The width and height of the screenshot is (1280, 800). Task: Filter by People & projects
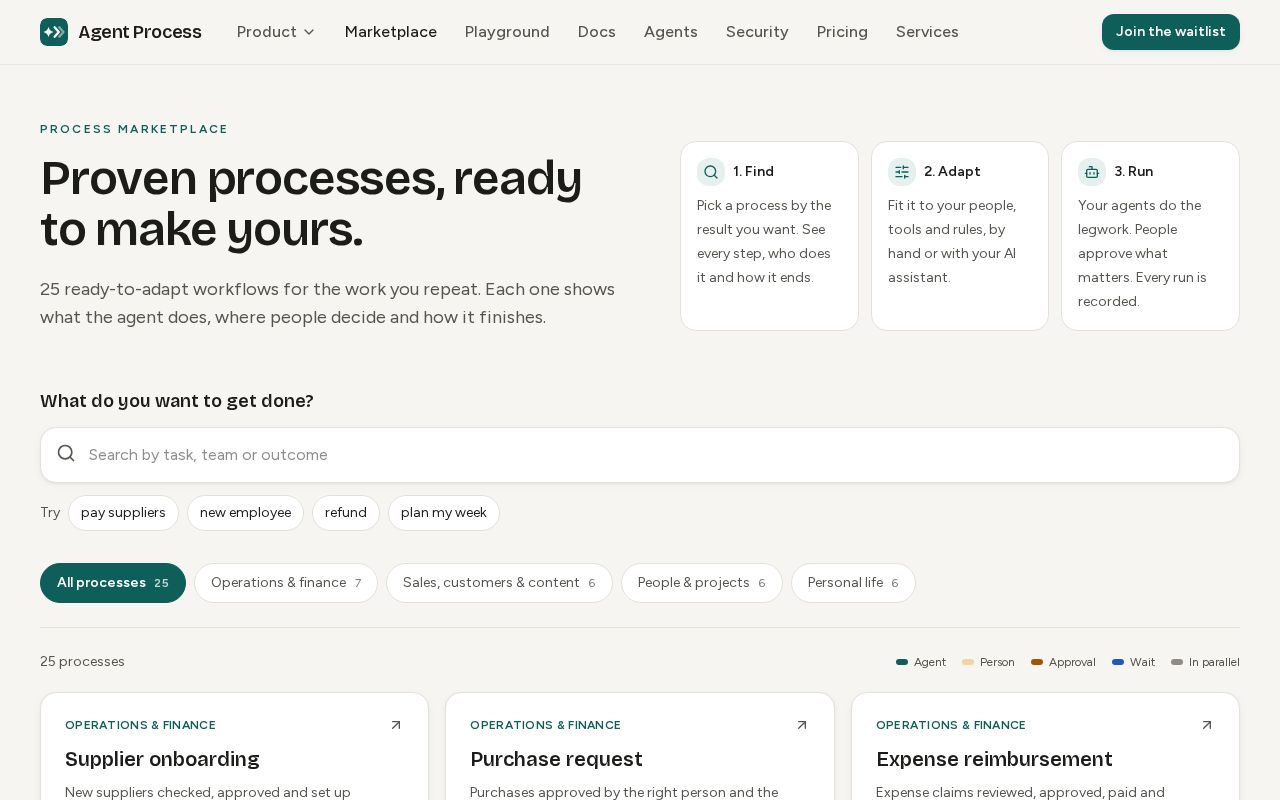click(x=702, y=583)
